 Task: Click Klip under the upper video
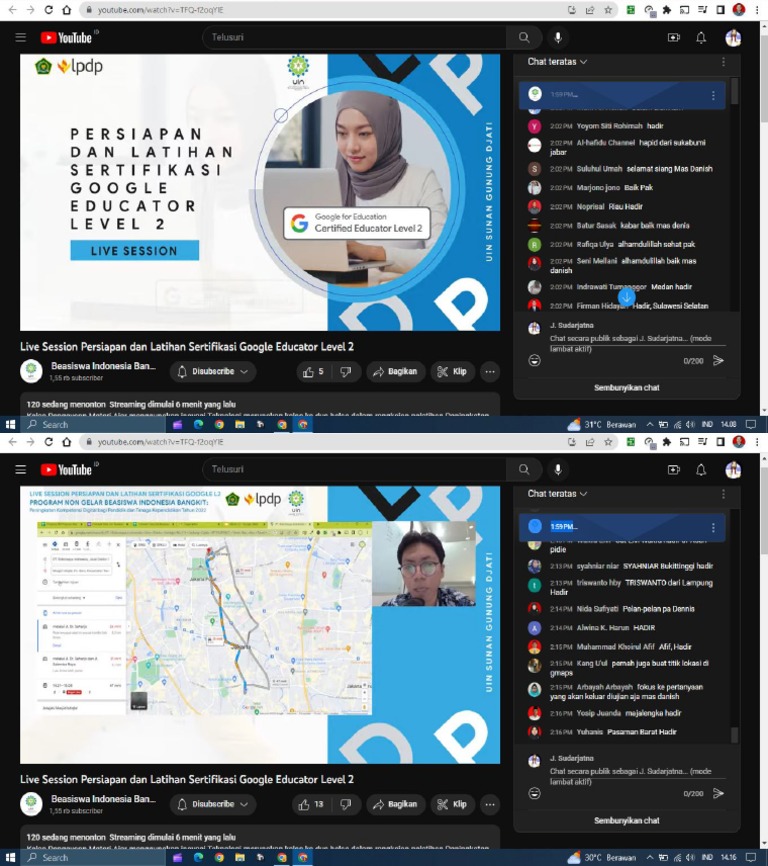452,372
